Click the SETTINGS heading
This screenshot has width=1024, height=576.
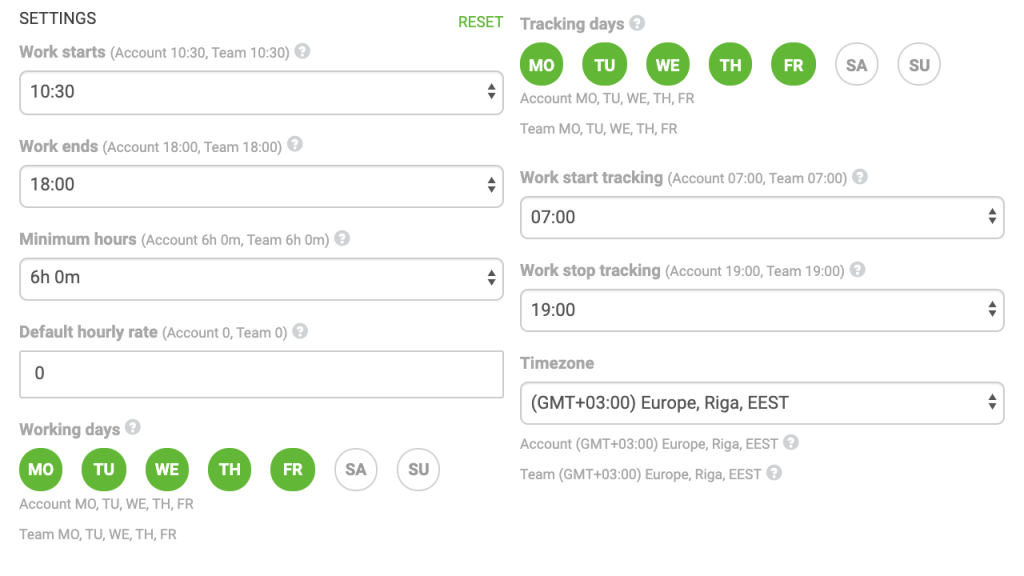click(58, 18)
